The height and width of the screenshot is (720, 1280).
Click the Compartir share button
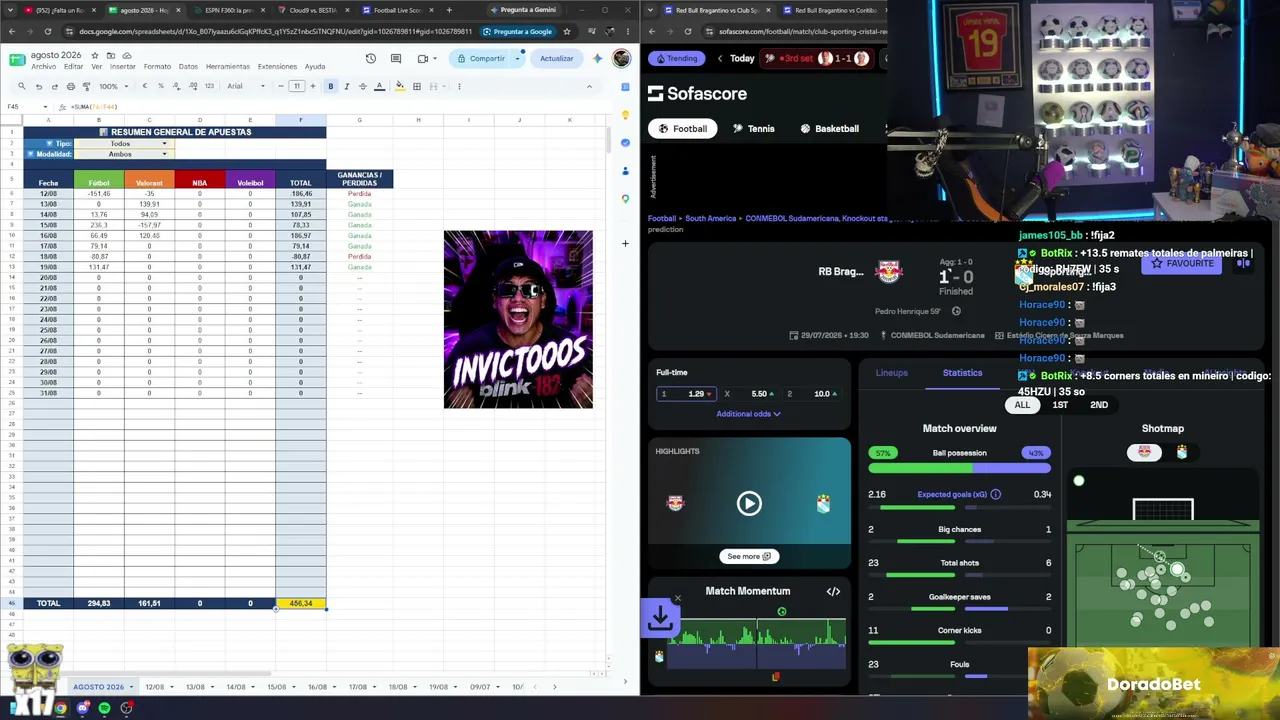(482, 58)
